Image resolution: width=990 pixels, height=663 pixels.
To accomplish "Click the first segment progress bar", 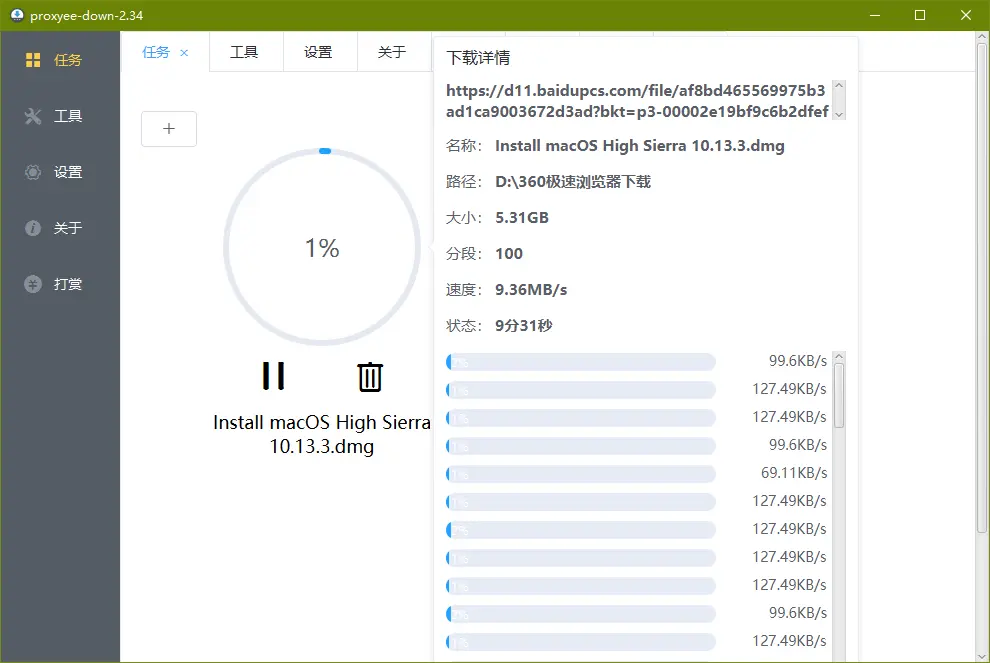I will tap(581, 362).
